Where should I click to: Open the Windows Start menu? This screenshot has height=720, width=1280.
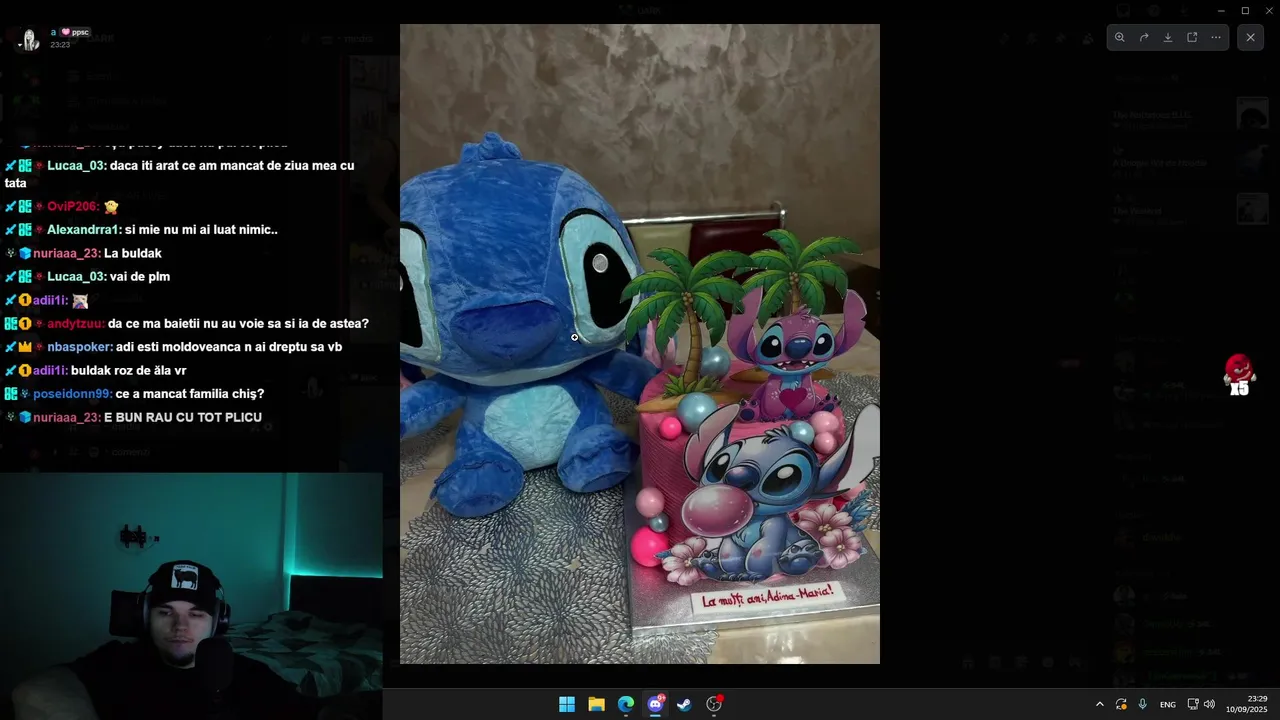tap(567, 704)
